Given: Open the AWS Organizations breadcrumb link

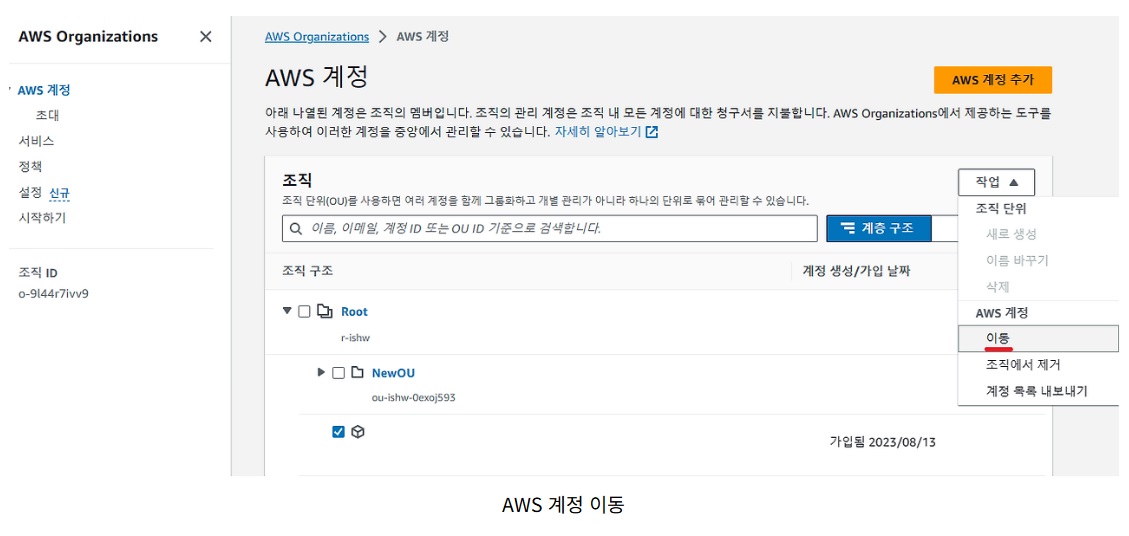Looking at the screenshot, I should pos(317,37).
